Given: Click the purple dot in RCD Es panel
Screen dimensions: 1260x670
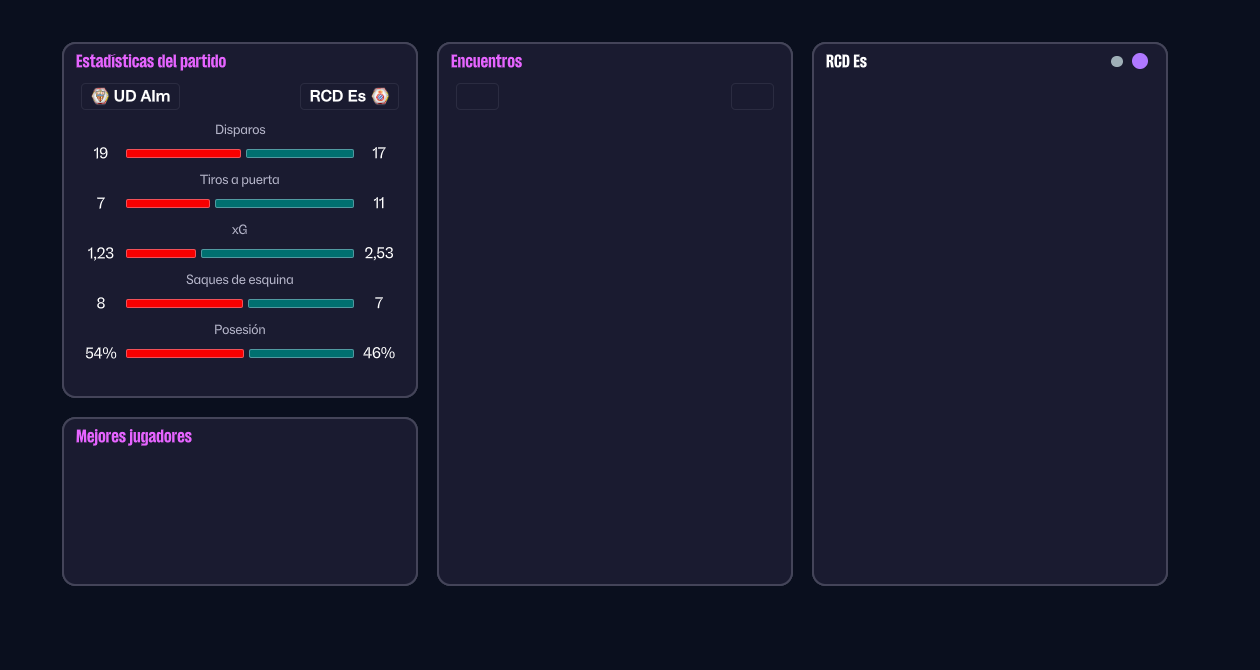Looking at the screenshot, I should (x=1140, y=61).
